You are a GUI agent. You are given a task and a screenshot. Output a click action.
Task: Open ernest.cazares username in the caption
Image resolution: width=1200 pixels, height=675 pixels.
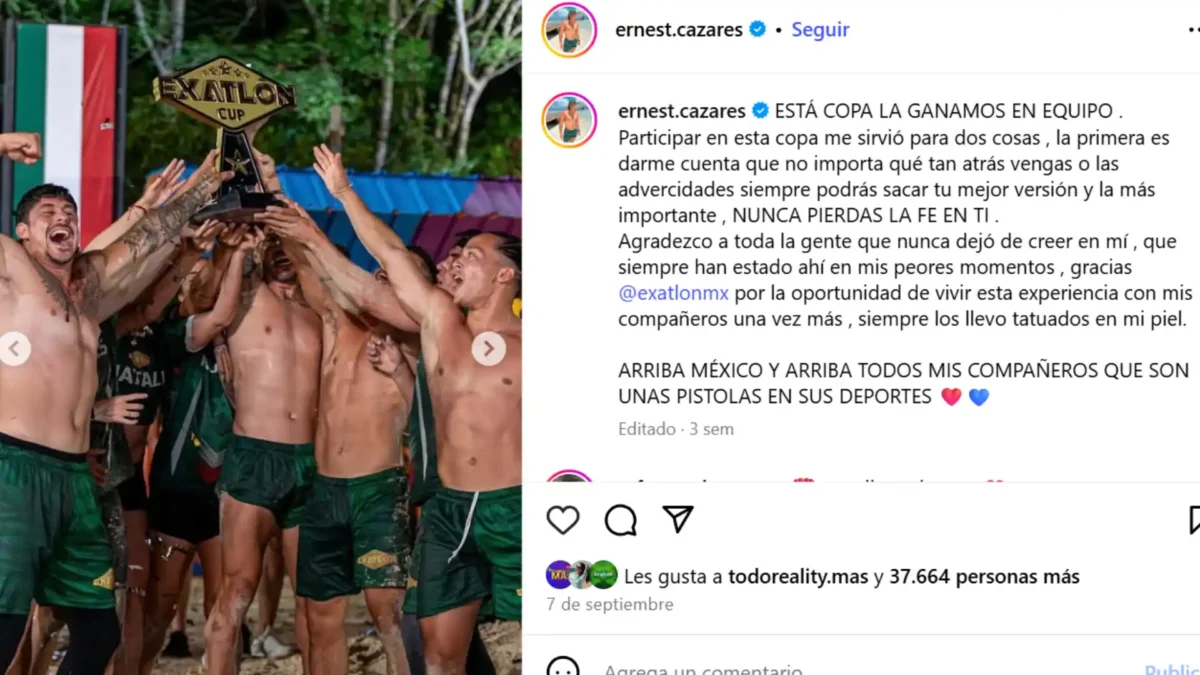pos(682,111)
